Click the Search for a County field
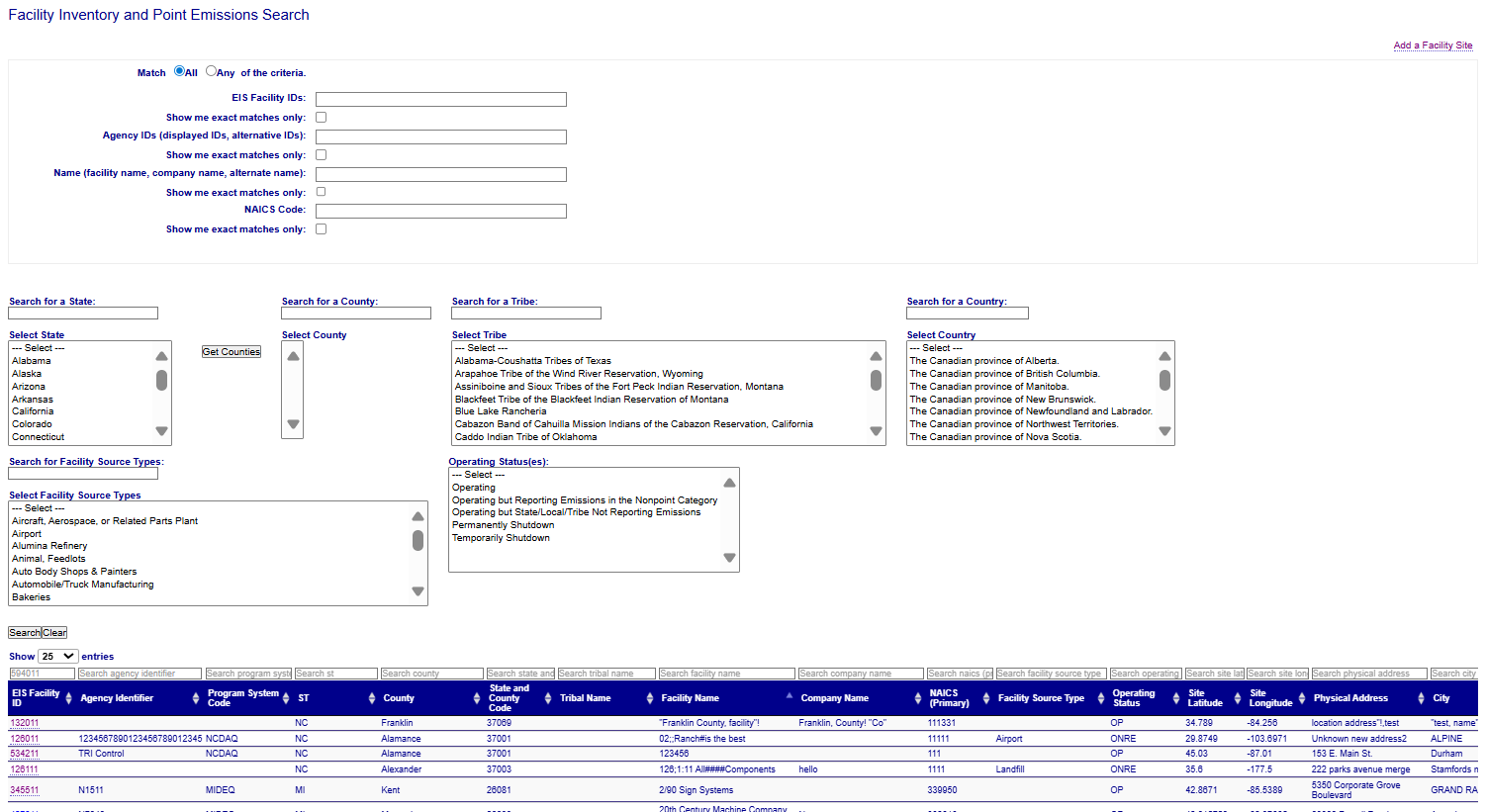This screenshot has height=812, width=1486. 356,314
